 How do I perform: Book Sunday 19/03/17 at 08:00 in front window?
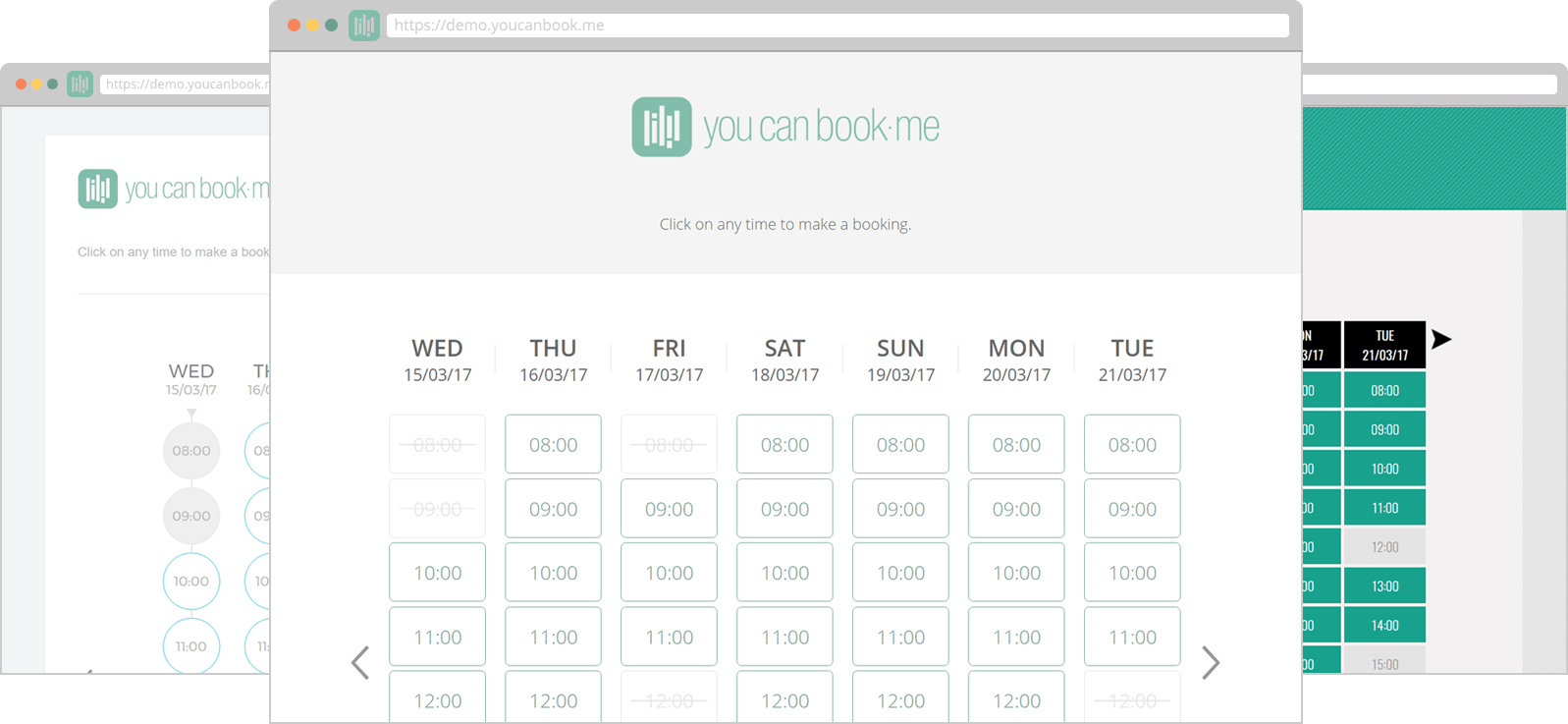[x=901, y=444]
